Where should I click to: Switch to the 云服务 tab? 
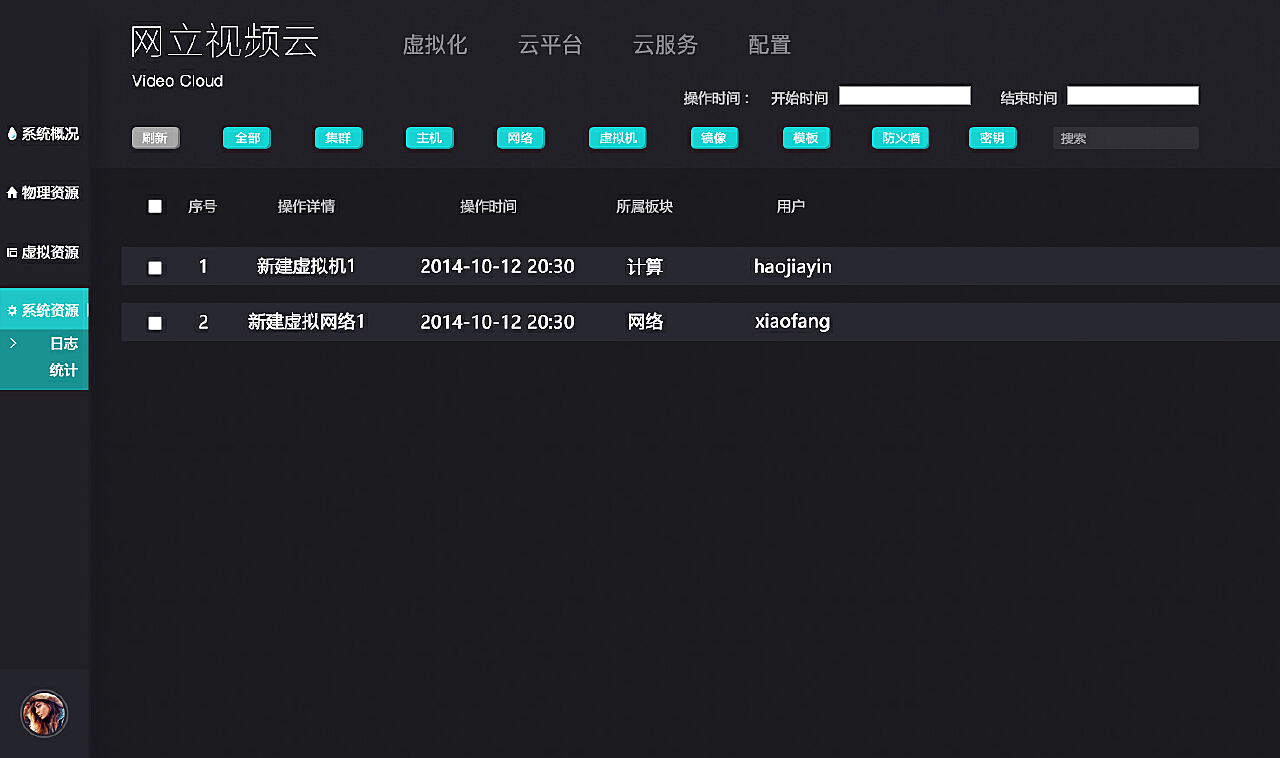[666, 45]
